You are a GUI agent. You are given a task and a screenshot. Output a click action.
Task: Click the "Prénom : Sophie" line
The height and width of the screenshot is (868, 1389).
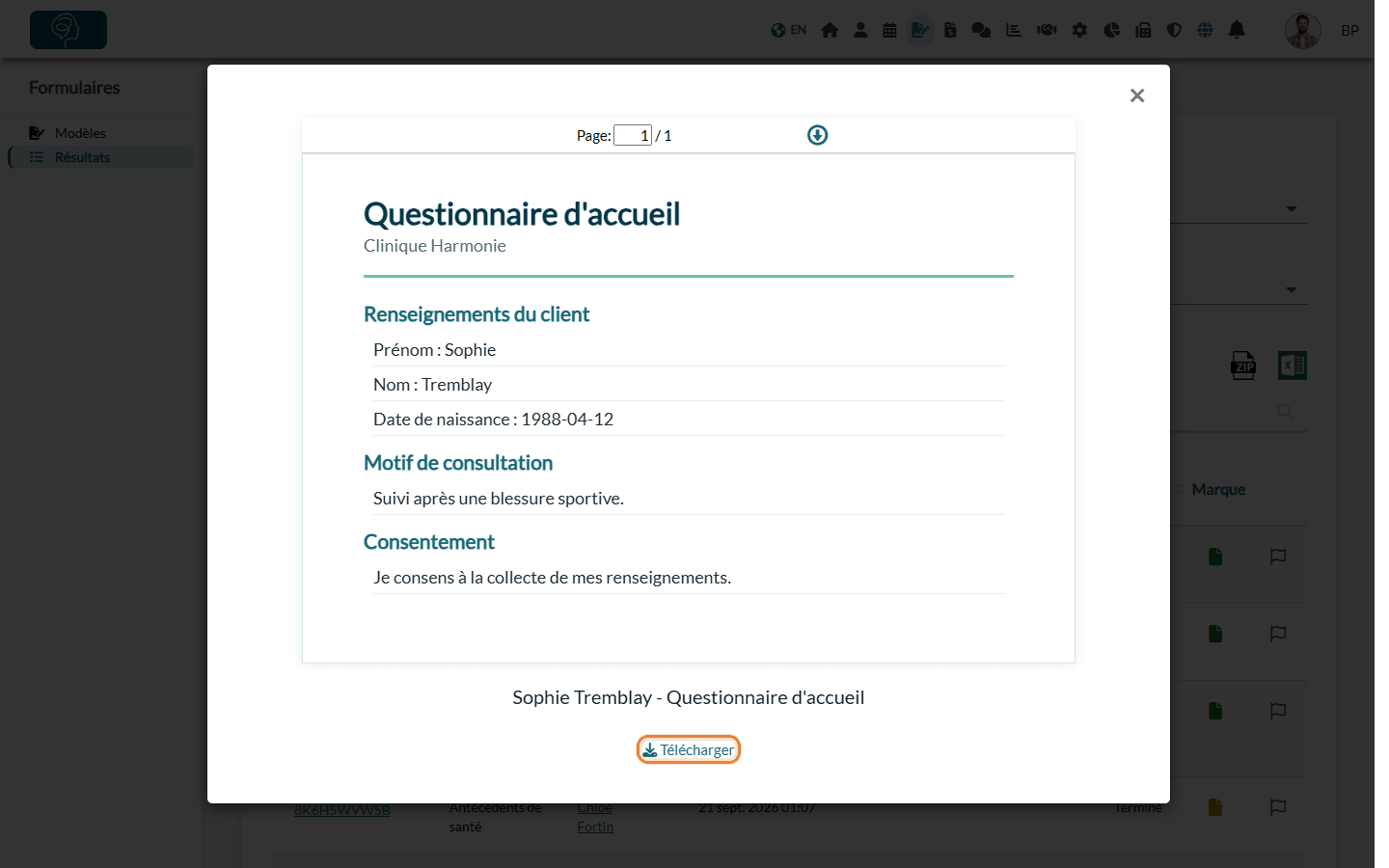click(x=435, y=350)
